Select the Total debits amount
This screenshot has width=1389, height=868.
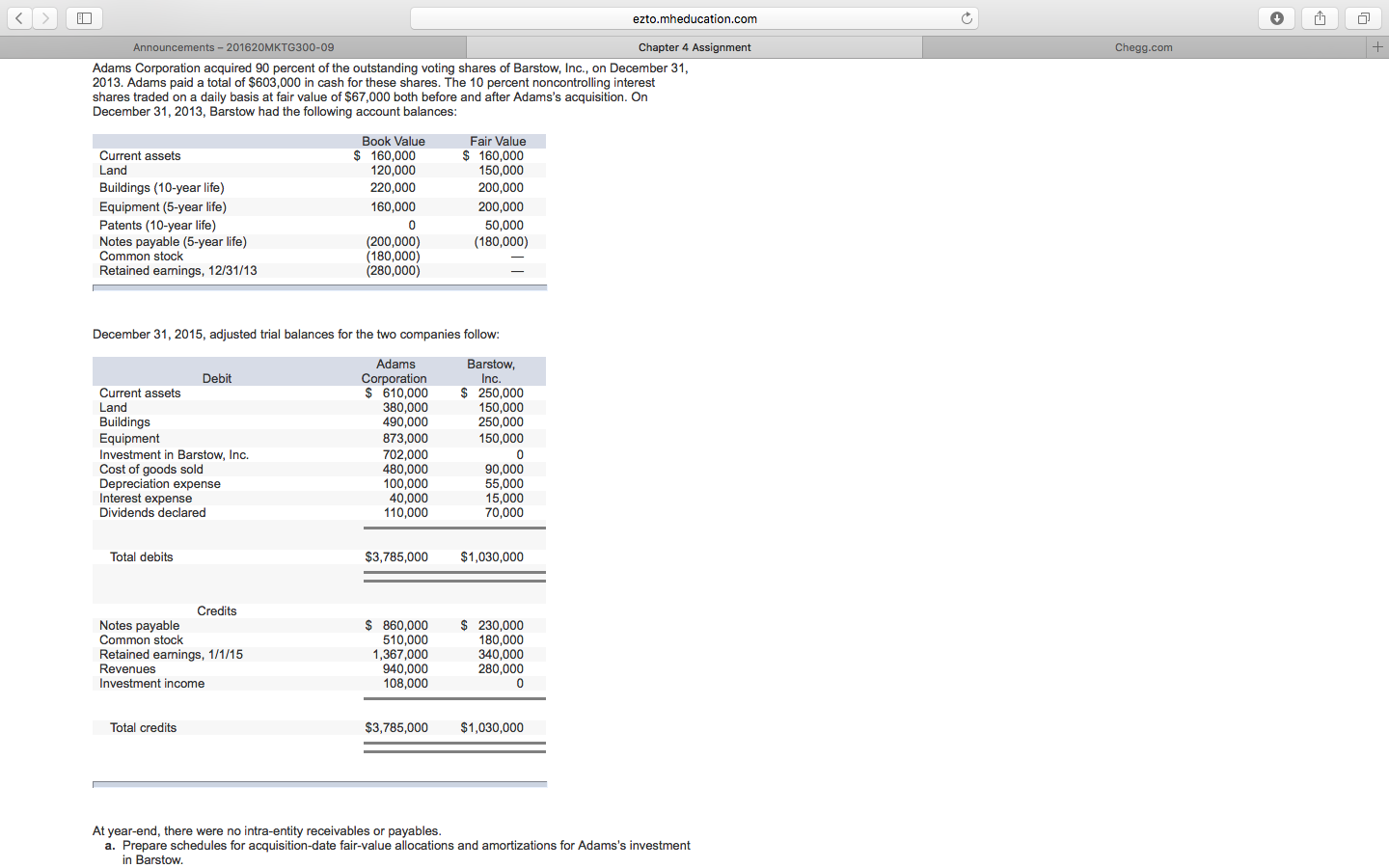(x=396, y=556)
